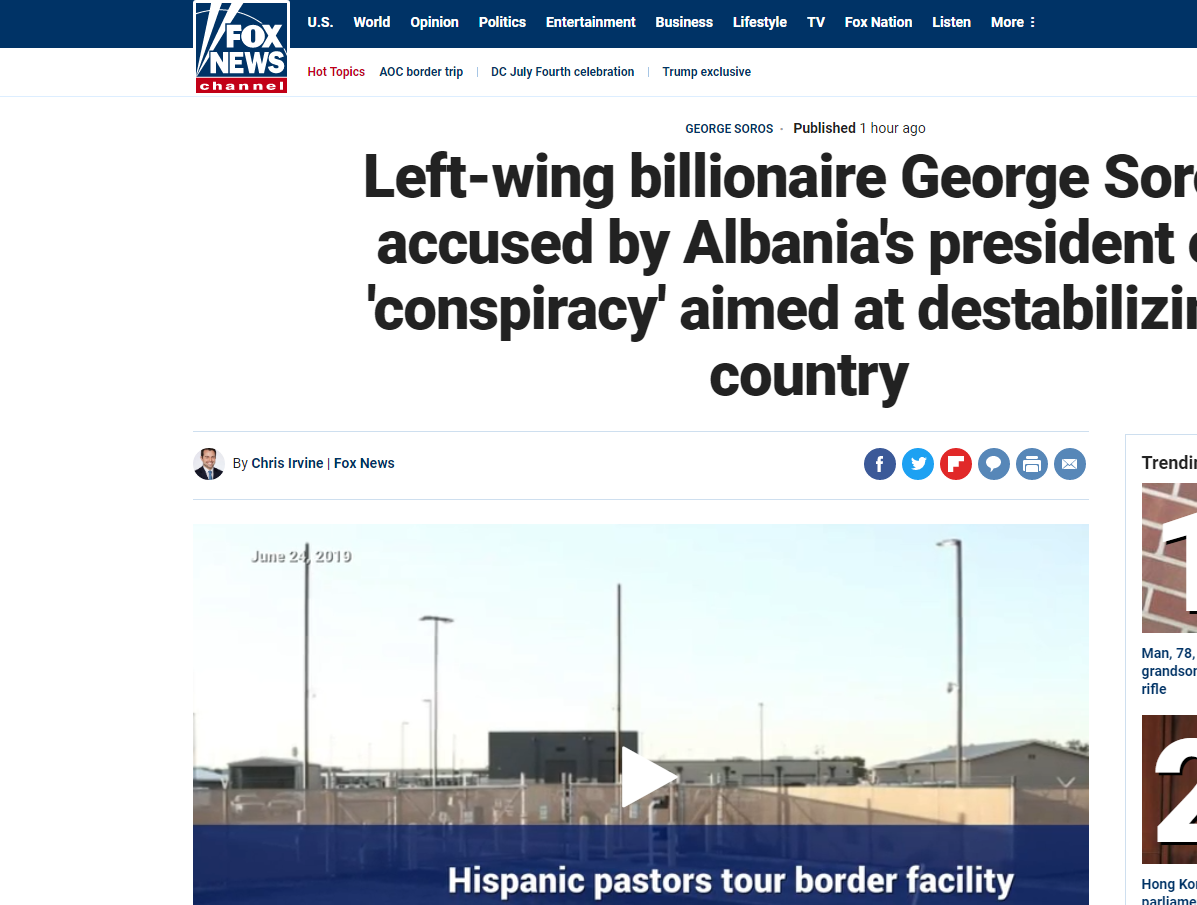Open DC July Fourth celebration link
Image resolution: width=1197 pixels, height=905 pixels.
(x=562, y=72)
